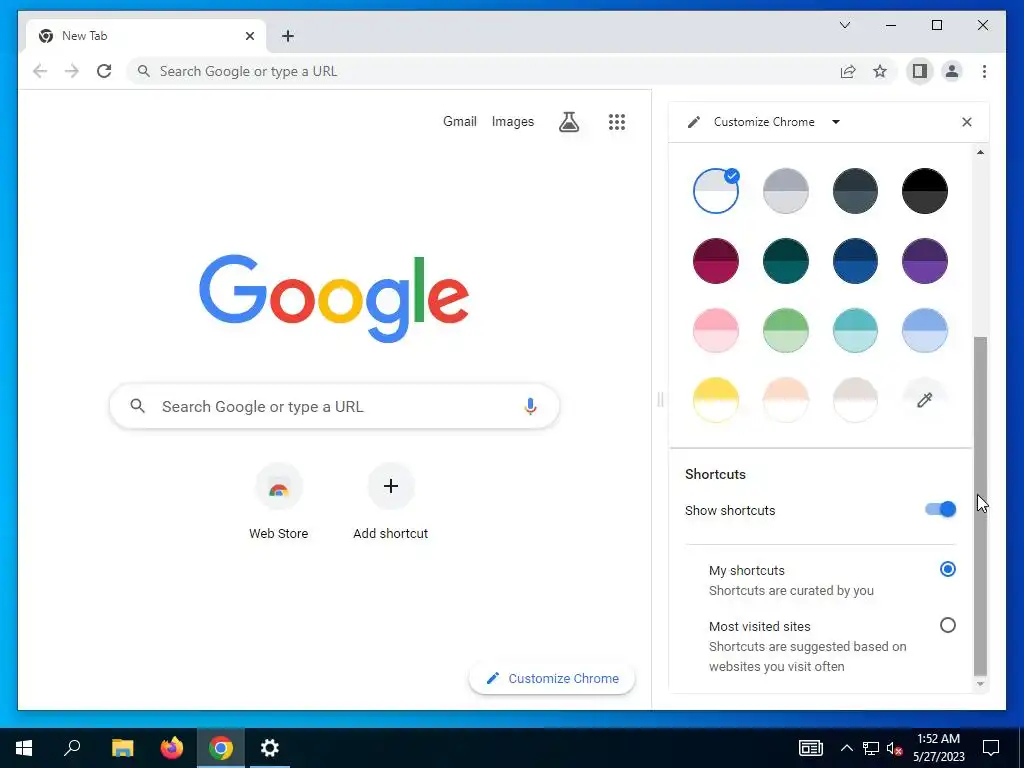This screenshot has width=1024, height=768.
Task: Open a new tab with the plus button
Action: click(288, 36)
